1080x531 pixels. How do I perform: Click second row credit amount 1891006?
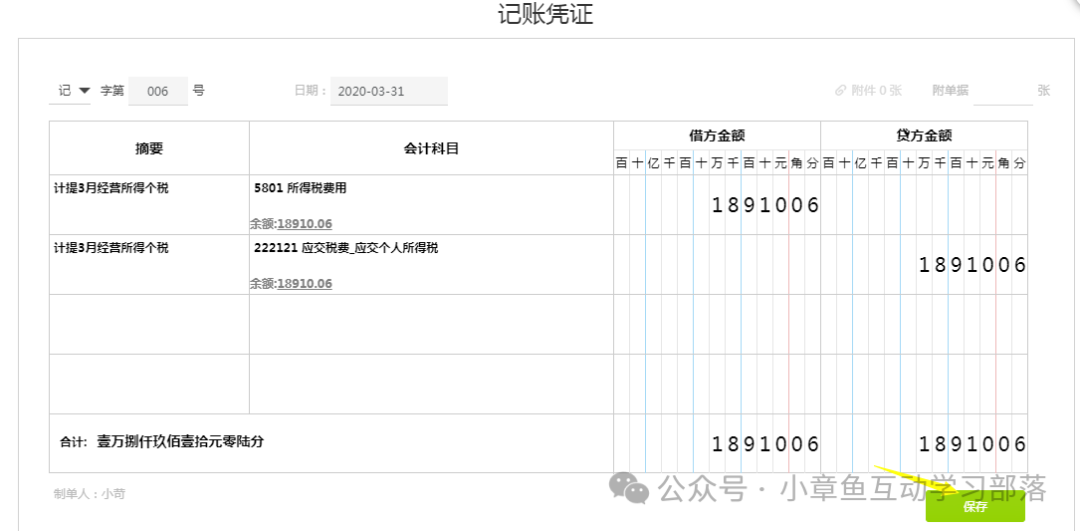click(972, 265)
